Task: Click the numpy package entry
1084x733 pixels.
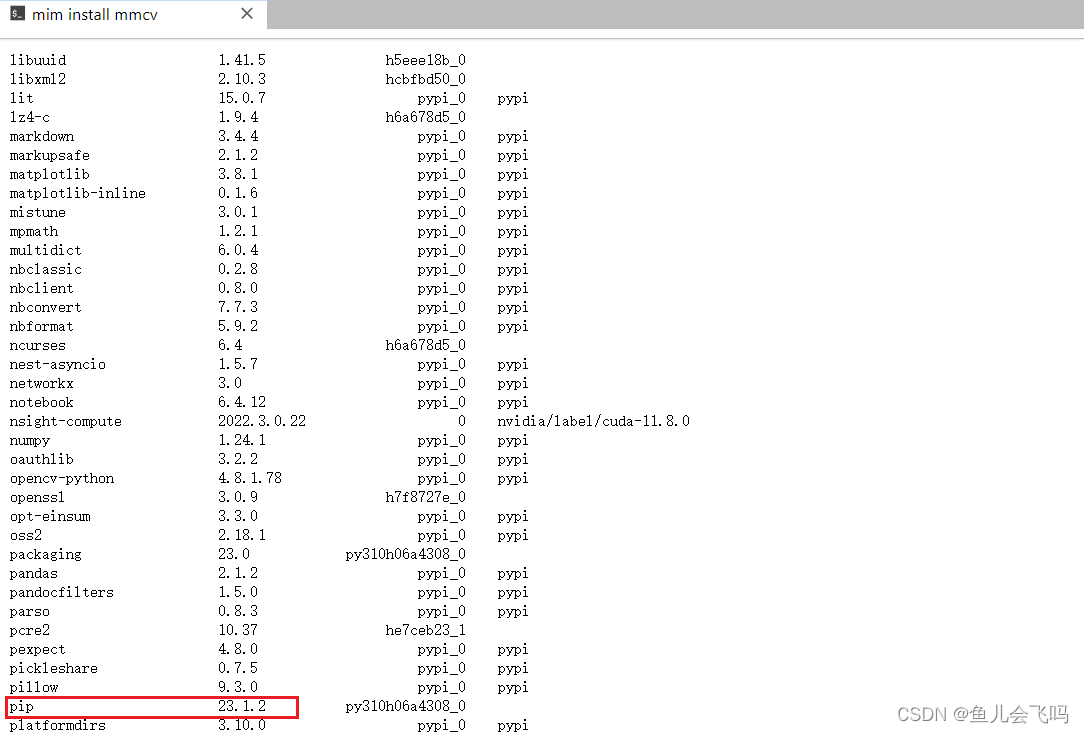Action: coord(30,440)
